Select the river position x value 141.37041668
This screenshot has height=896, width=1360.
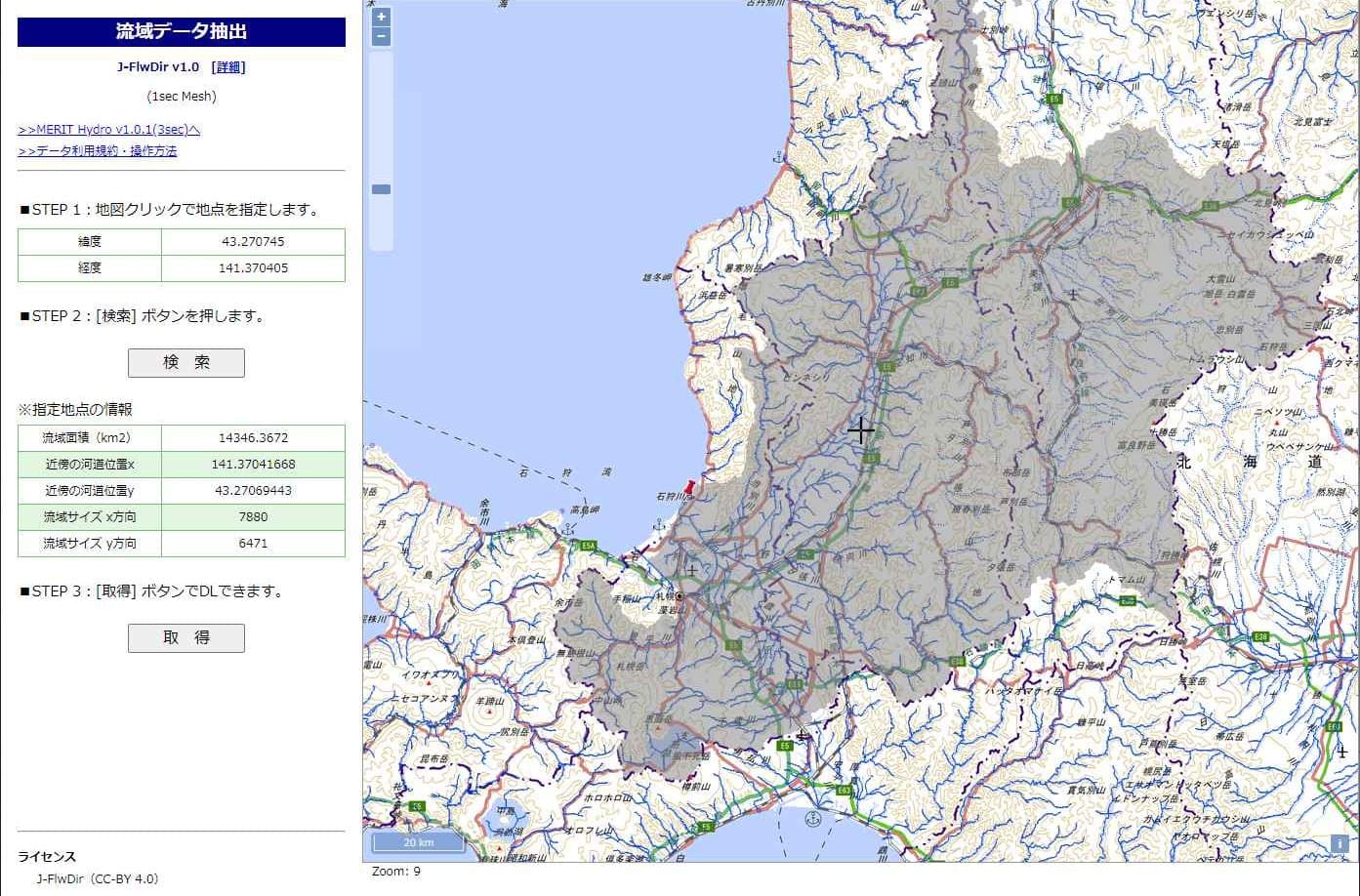pos(253,465)
